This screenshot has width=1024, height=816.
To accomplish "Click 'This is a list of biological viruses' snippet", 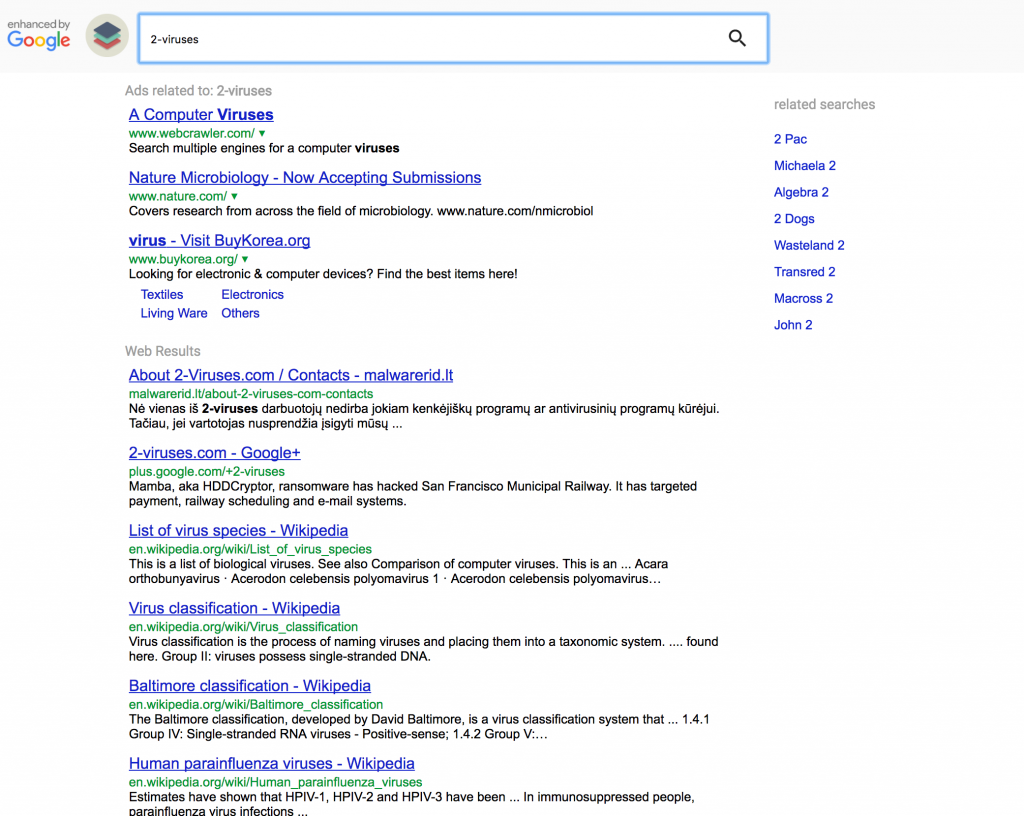I will (398, 571).
